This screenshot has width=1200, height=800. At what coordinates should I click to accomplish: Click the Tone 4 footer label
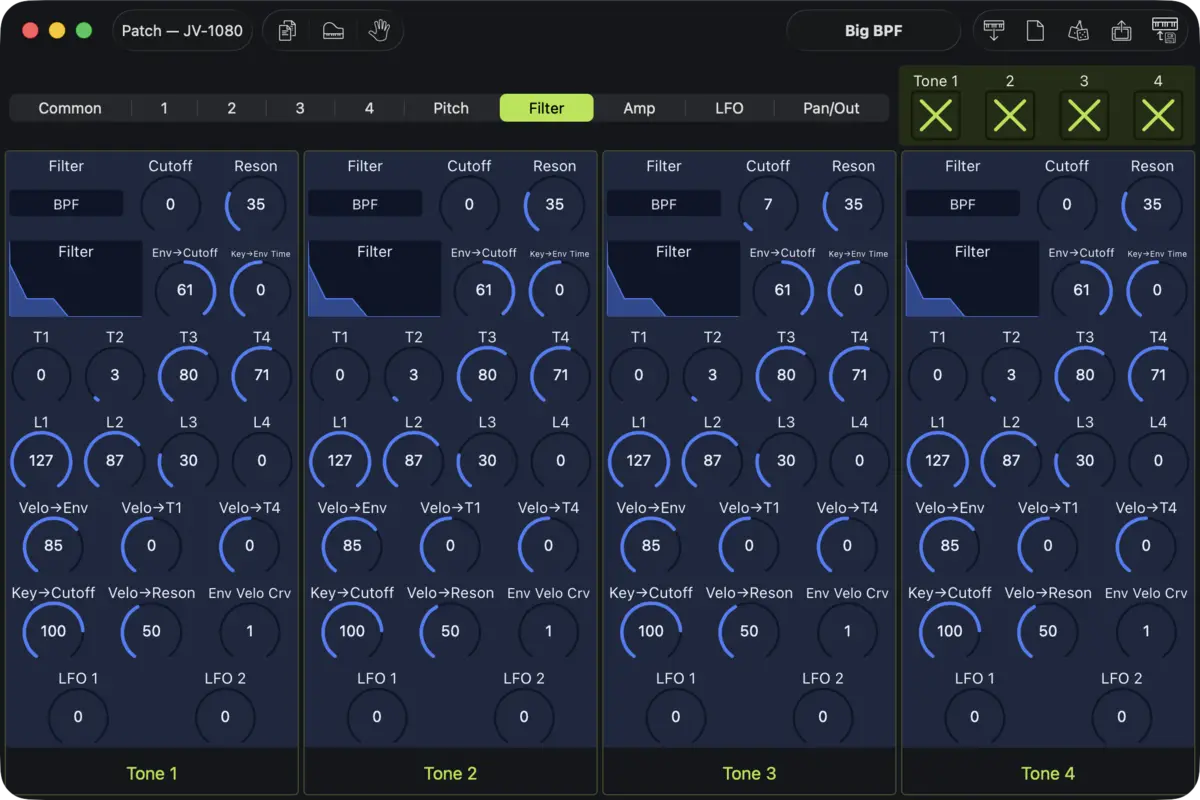pyautogui.click(x=1047, y=773)
